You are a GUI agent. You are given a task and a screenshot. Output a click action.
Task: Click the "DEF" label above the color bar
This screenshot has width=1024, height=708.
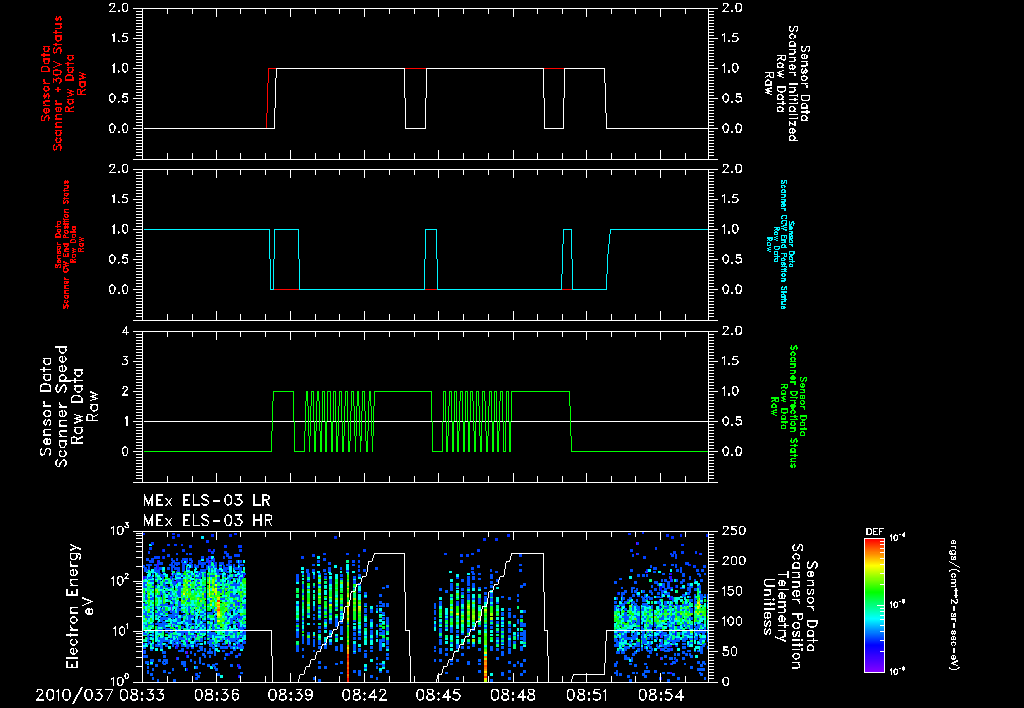pyautogui.click(x=874, y=532)
